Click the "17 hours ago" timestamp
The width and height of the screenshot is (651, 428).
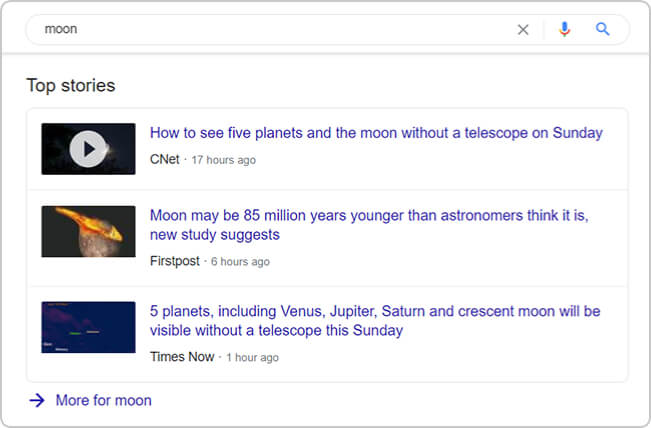[x=223, y=160]
